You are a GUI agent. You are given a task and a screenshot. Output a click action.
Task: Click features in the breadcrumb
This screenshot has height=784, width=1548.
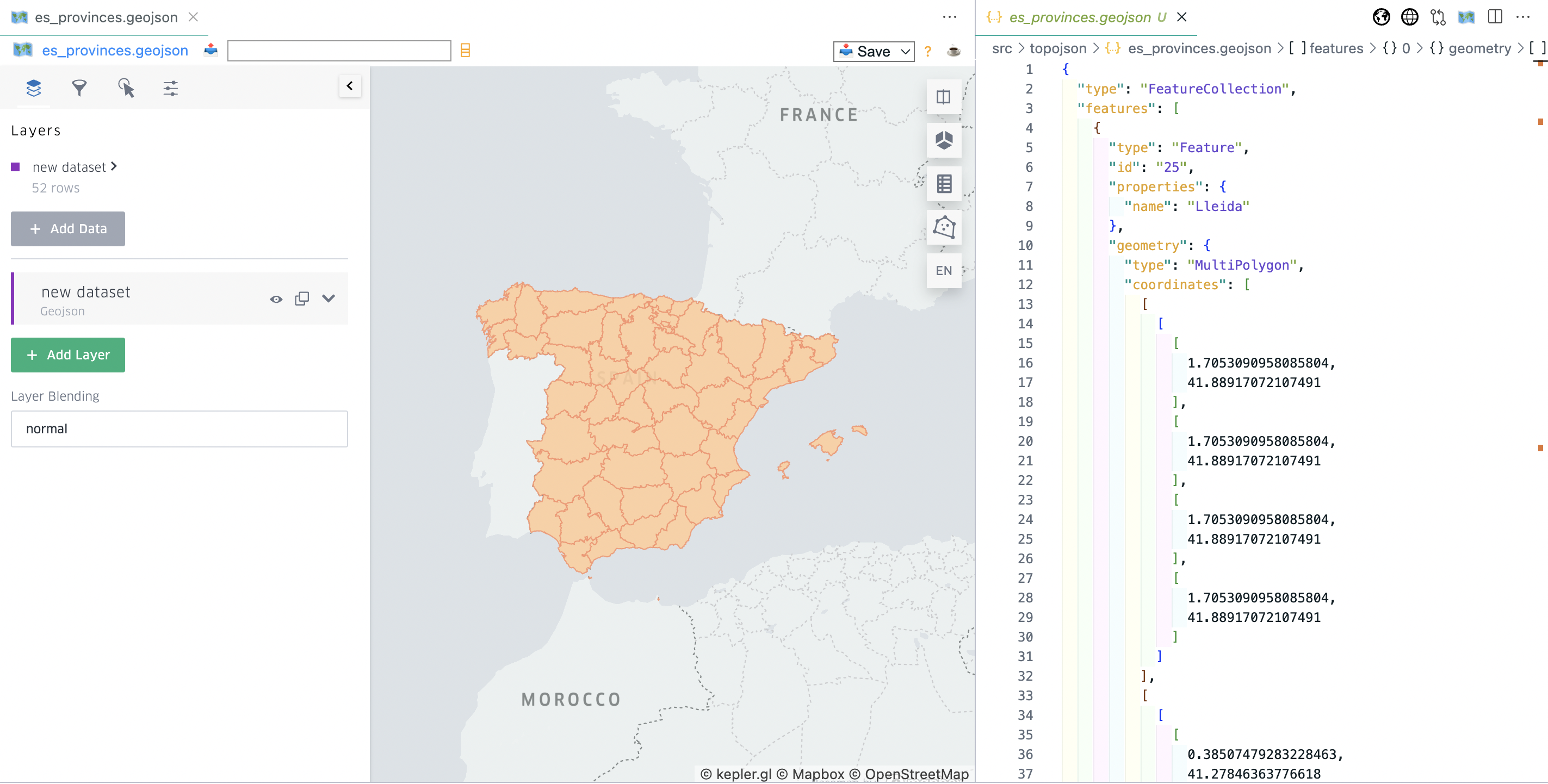(1335, 49)
